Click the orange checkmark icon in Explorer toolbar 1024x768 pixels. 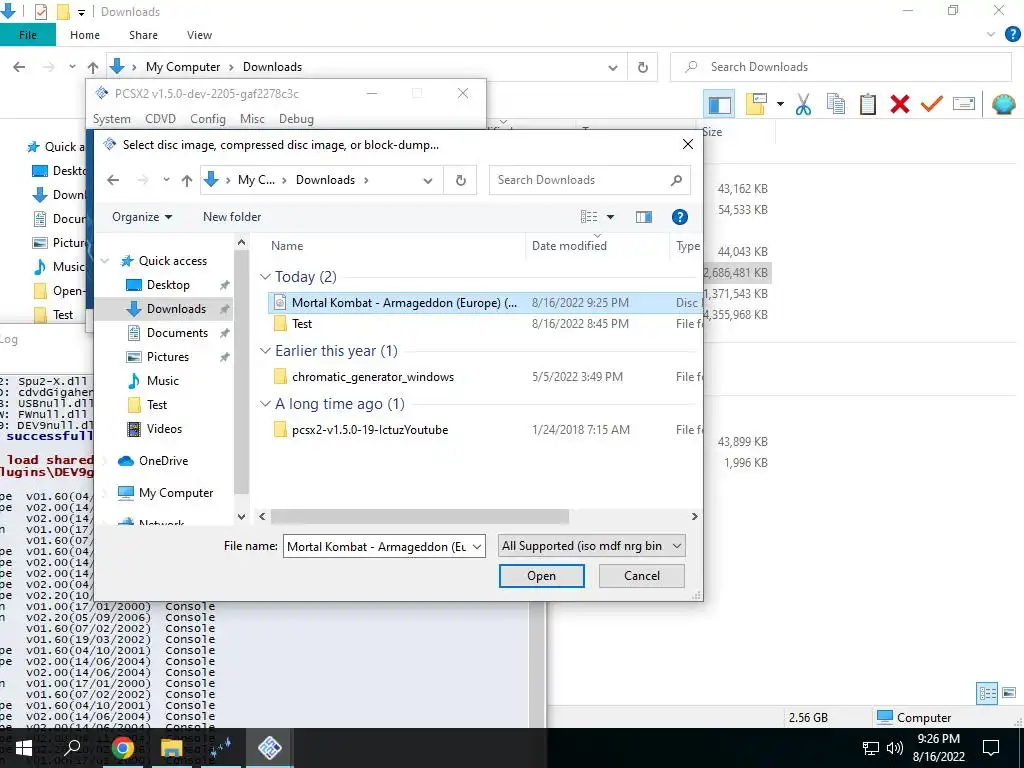click(x=931, y=104)
